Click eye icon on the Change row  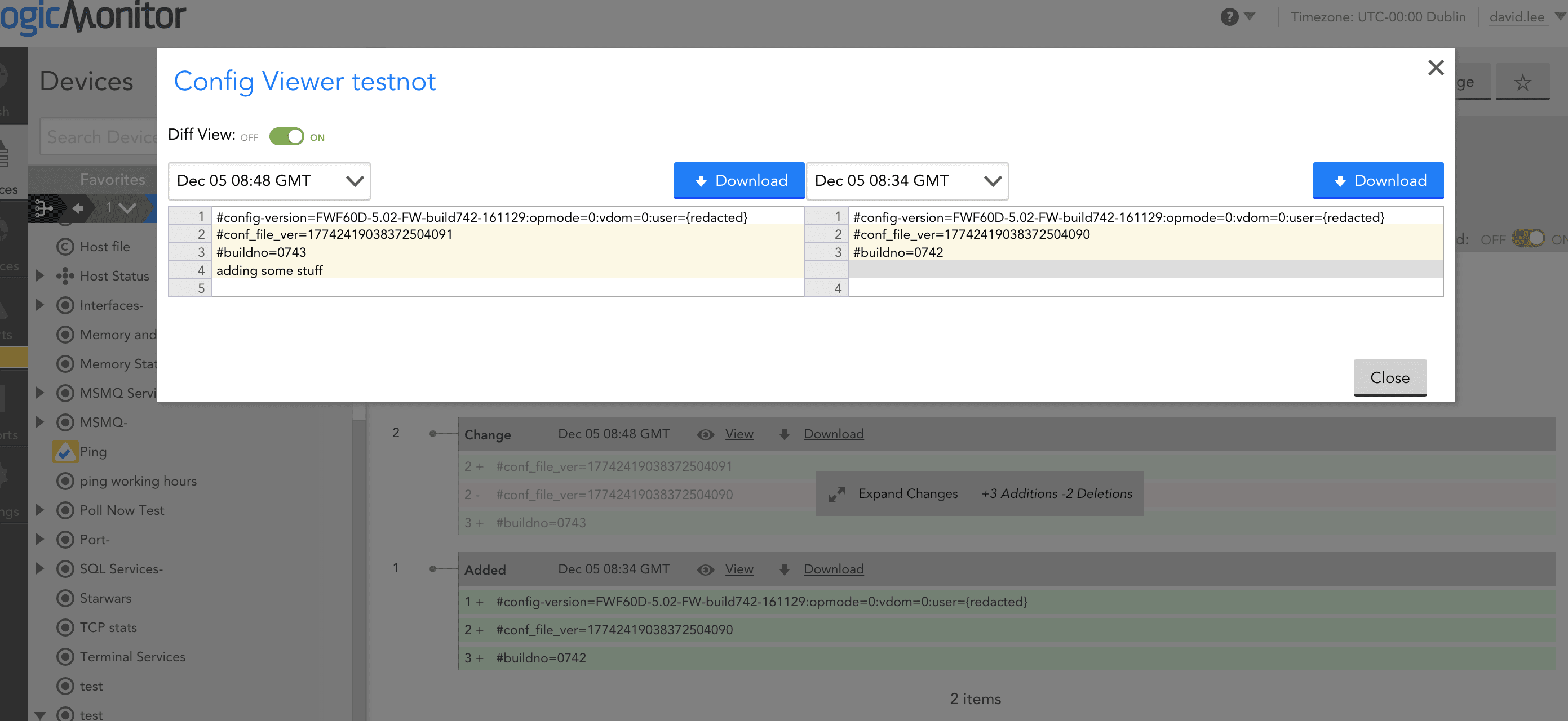coord(705,434)
